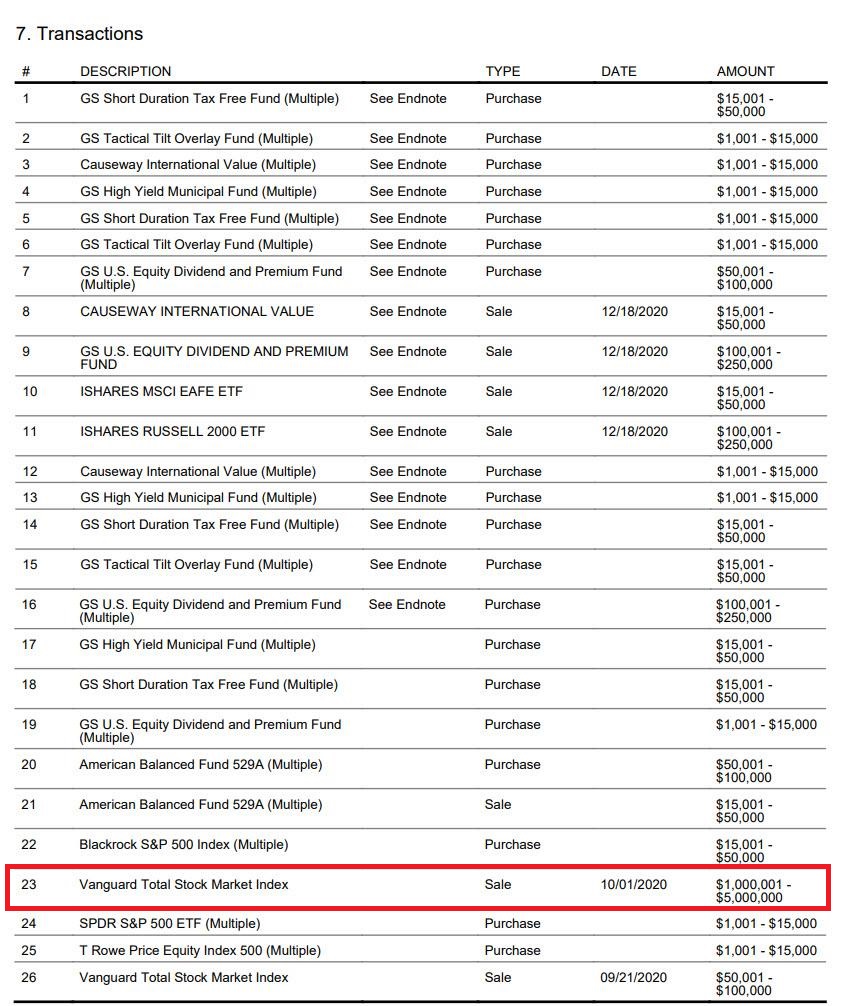Click the $100,001 - $250,000 amount in row 9
This screenshot has height=1006, width=861.
(748, 357)
